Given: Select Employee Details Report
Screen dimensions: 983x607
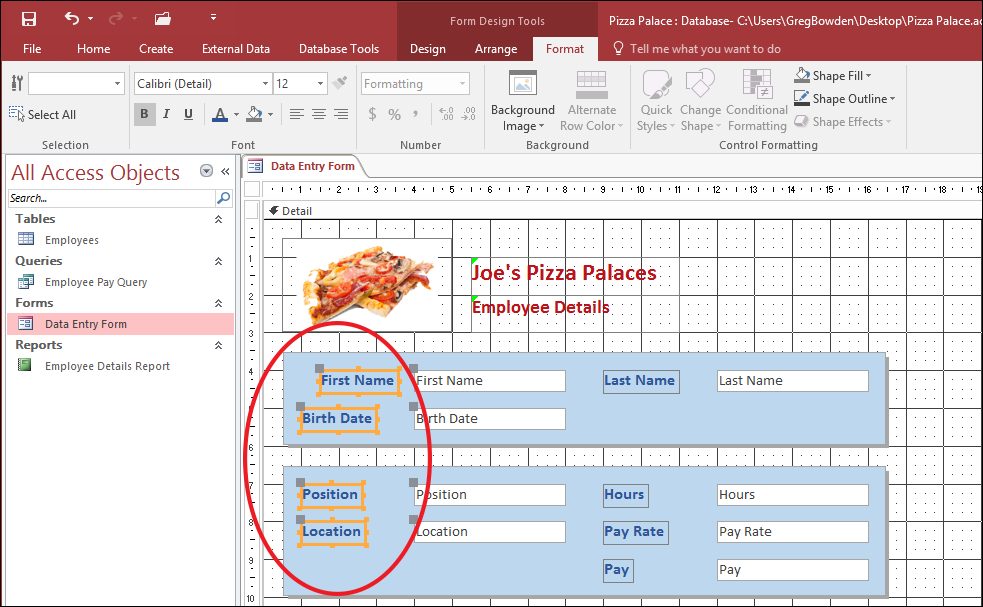Looking at the screenshot, I should (120, 366).
